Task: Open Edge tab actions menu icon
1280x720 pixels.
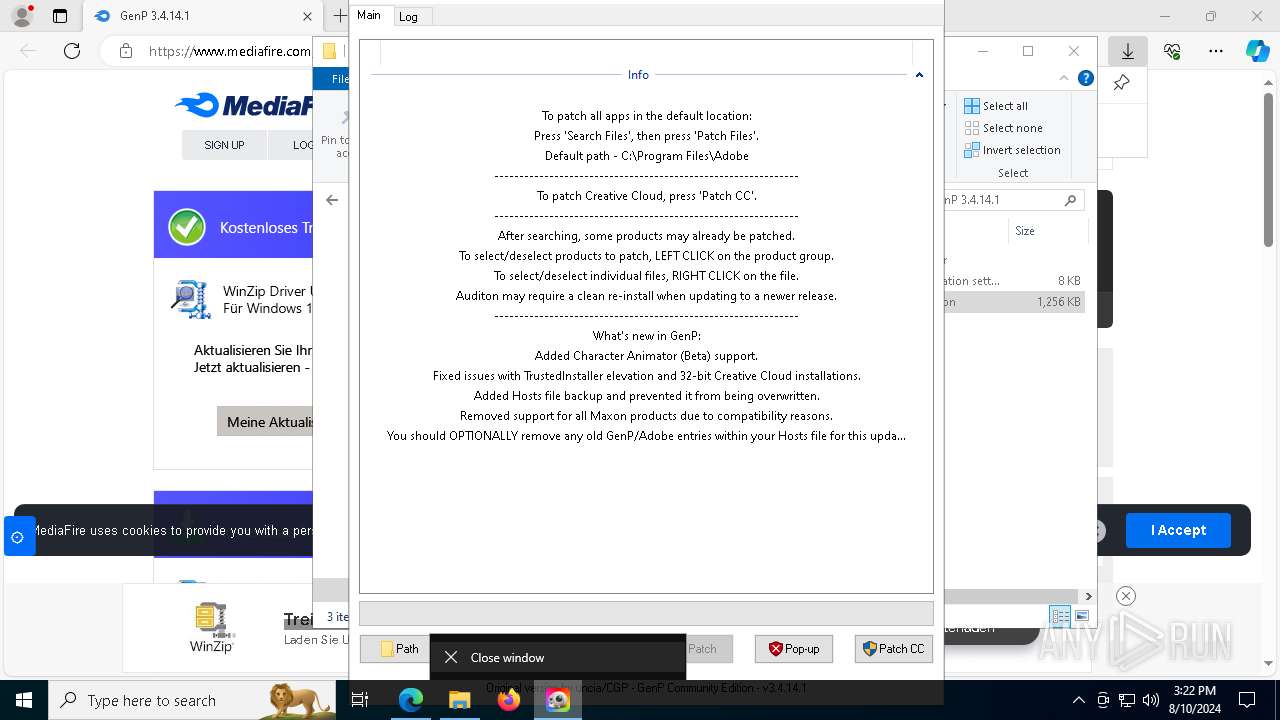Action: (60, 16)
